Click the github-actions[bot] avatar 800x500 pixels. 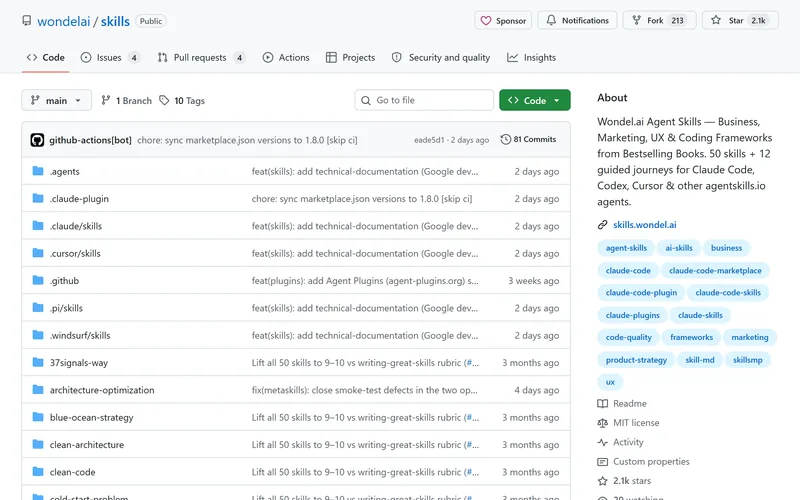pos(37,140)
